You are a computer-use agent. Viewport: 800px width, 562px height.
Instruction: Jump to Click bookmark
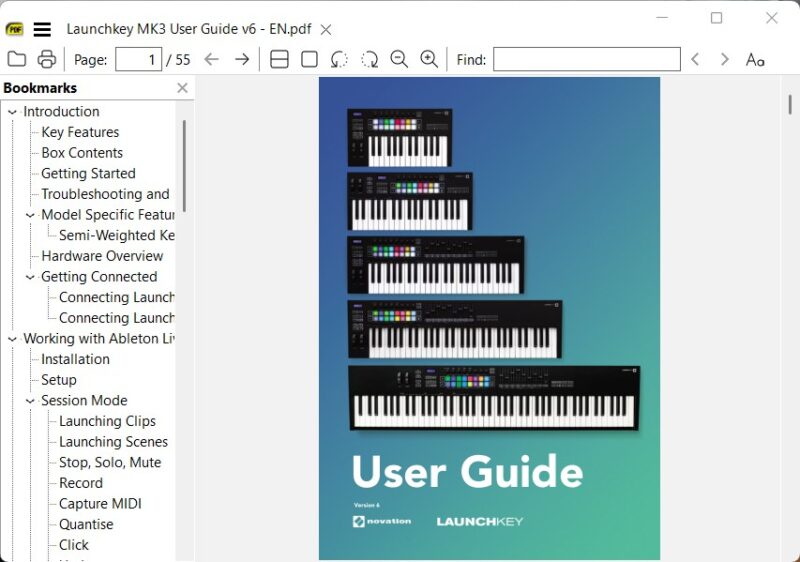point(73,545)
